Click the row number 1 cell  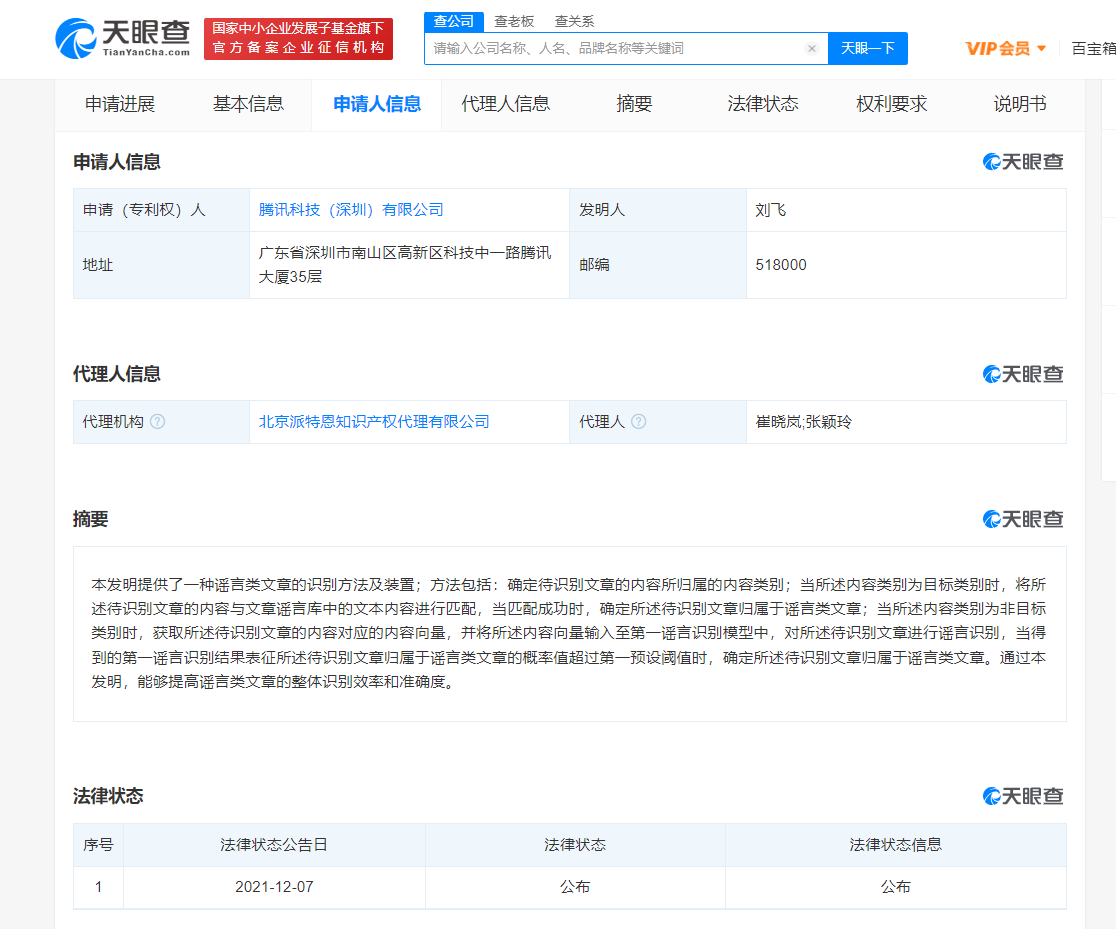(98, 887)
